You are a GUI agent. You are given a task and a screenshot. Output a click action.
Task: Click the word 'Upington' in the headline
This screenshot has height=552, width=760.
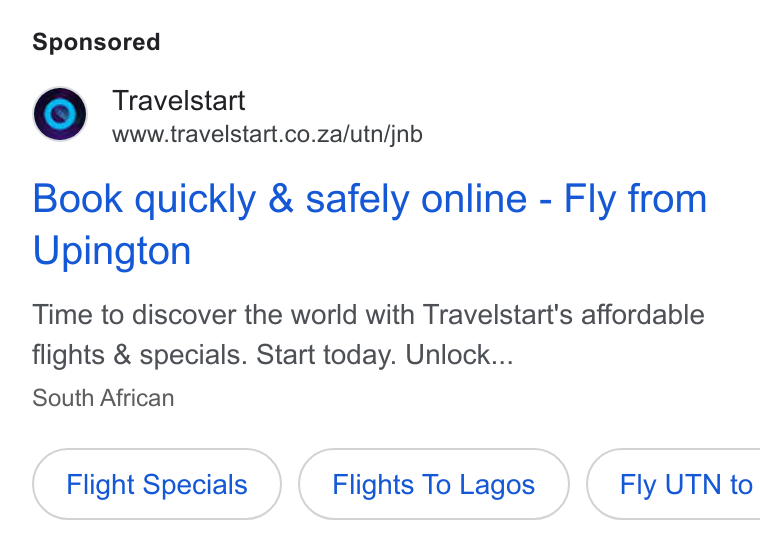point(111,251)
